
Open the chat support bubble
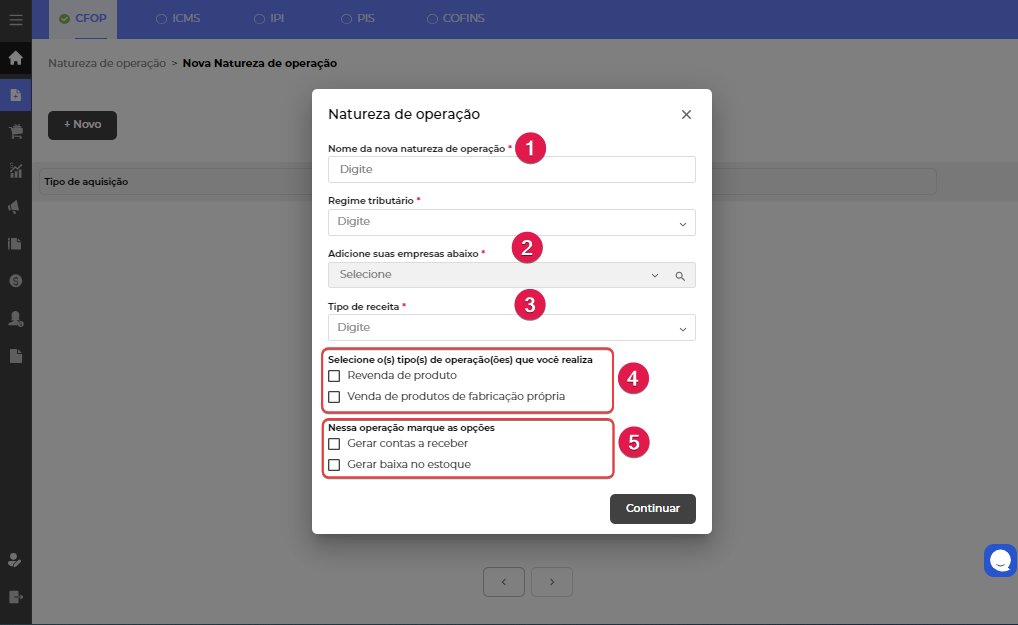point(1000,561)
